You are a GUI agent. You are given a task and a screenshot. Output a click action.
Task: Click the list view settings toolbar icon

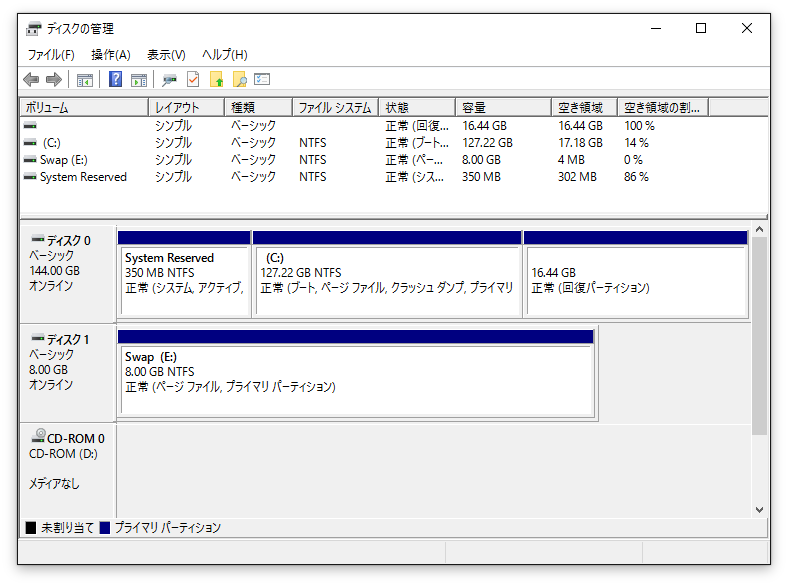(262, 79)
